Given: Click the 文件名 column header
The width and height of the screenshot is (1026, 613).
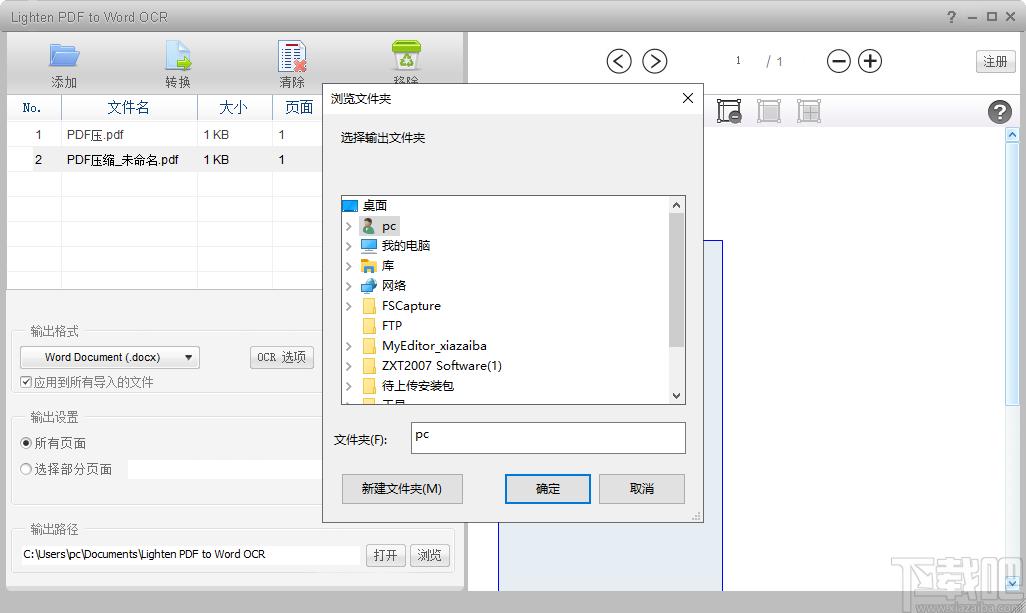Looking at the screenshot, I should [129, 107].
